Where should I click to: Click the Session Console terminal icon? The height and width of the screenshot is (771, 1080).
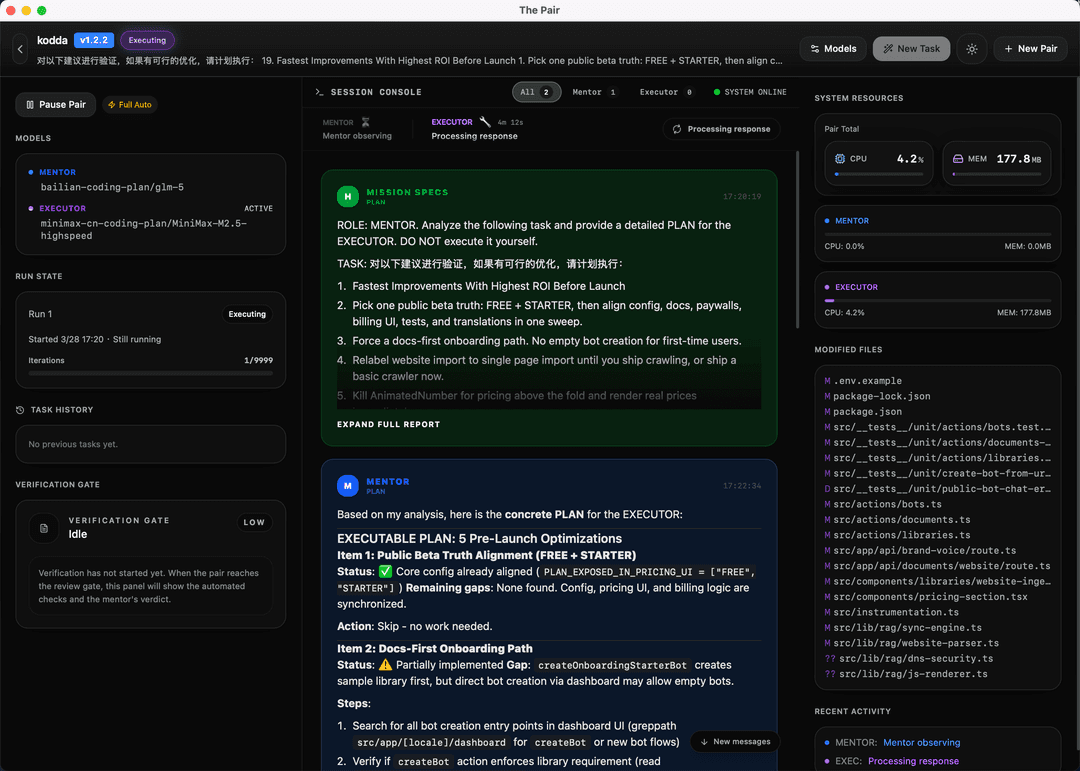click(x=320, y=92)
